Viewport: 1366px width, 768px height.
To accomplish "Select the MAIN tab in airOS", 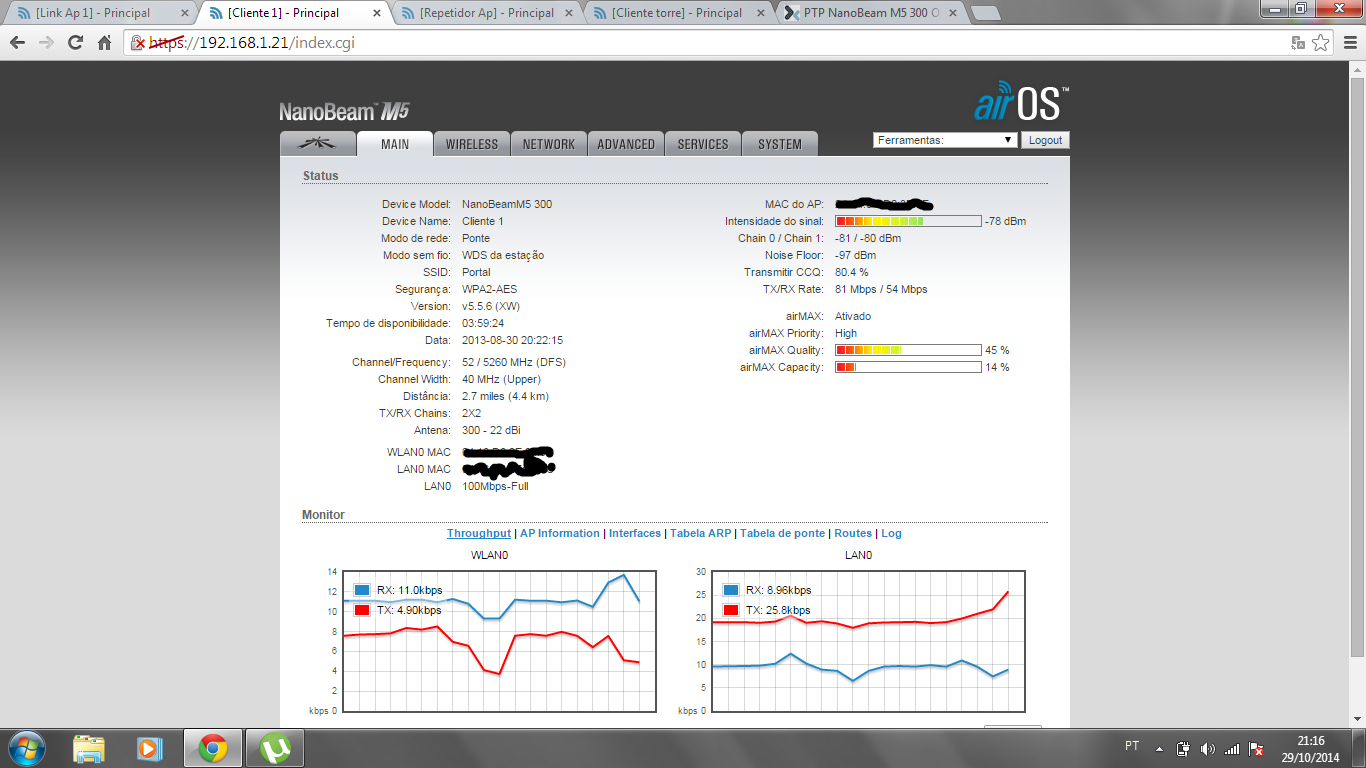I will click(395, 144).
